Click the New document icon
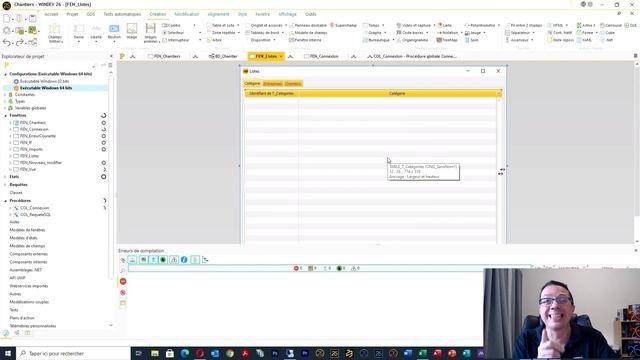This screenshot has width=640, height=360. tap(7, 19)
